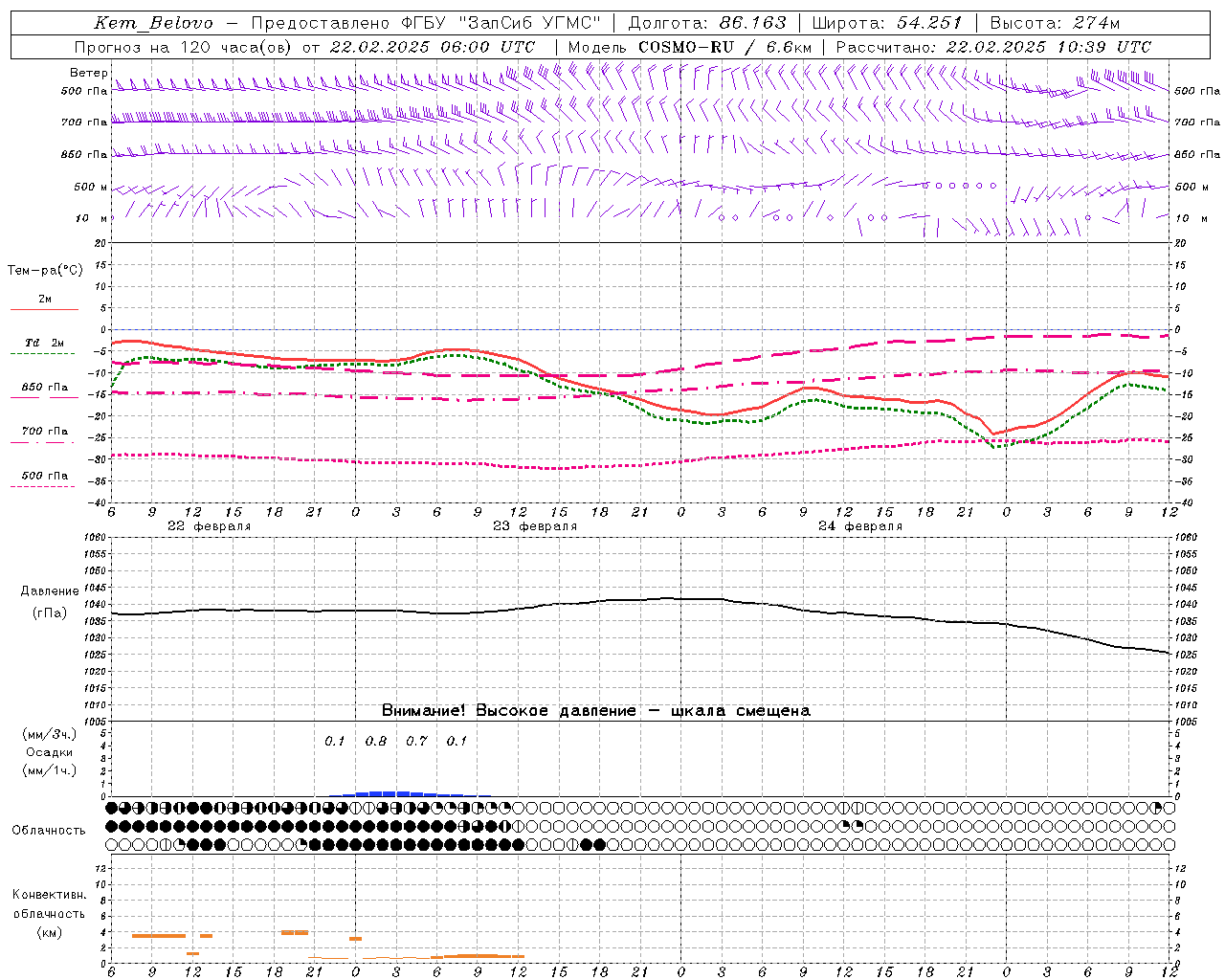Click the Kem_Belovo station title
The width and height of the screenshot is (1225, 980).
tap(154, 23)
